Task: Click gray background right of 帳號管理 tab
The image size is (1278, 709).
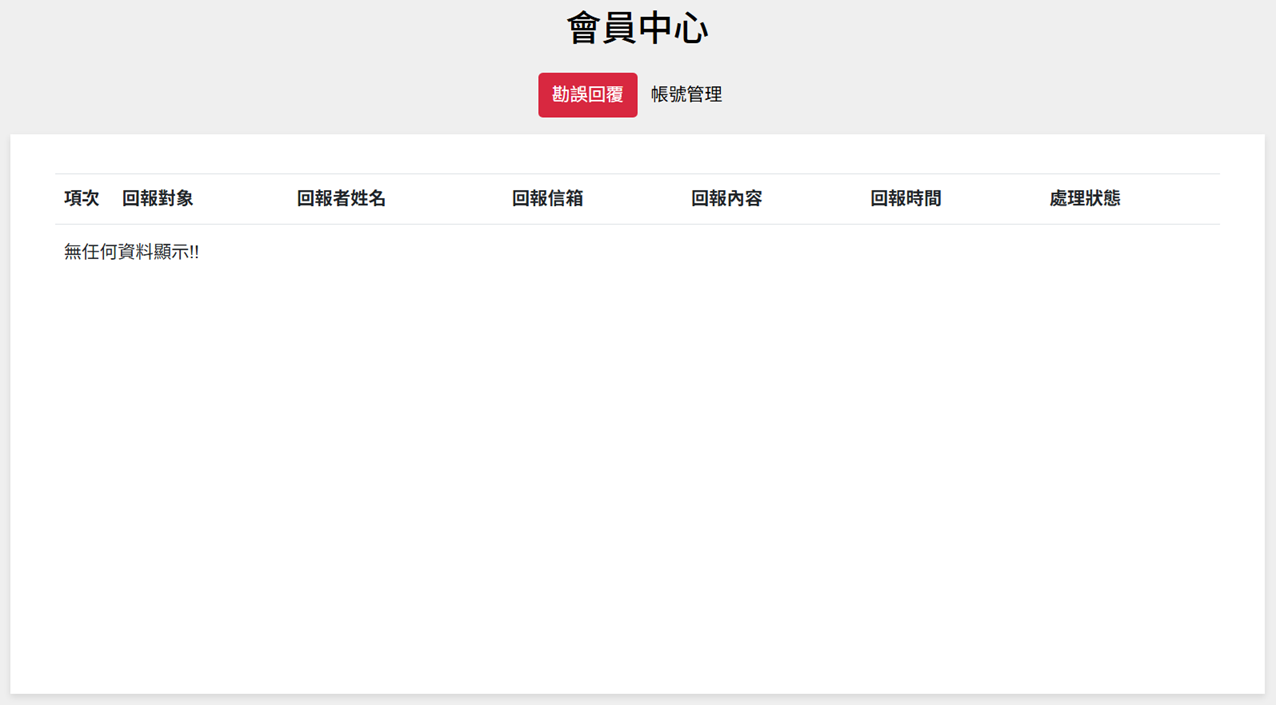Action: (x=950, y=95)
